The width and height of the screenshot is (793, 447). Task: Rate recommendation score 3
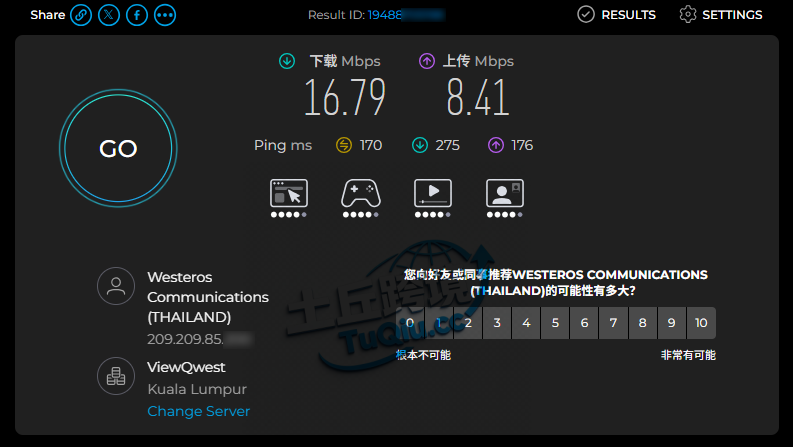(497, 323)
